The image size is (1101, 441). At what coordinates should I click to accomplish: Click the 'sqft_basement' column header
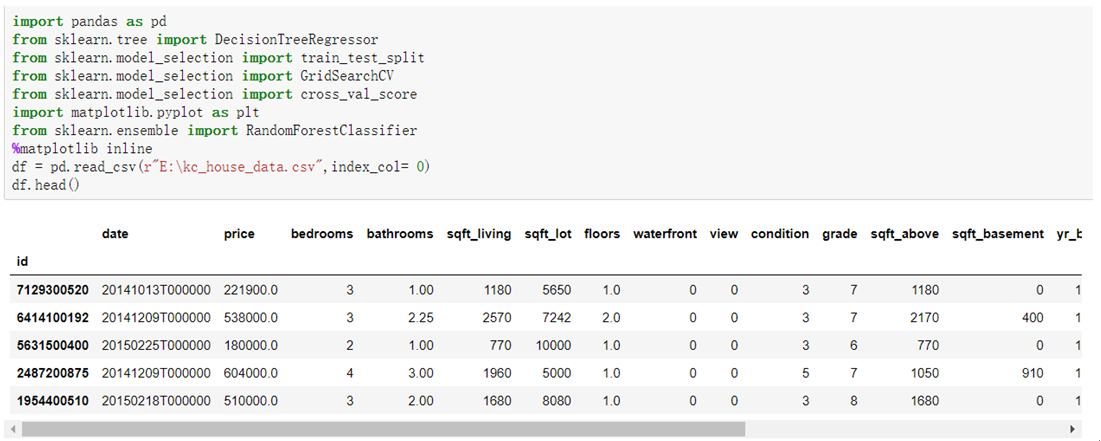997,234
